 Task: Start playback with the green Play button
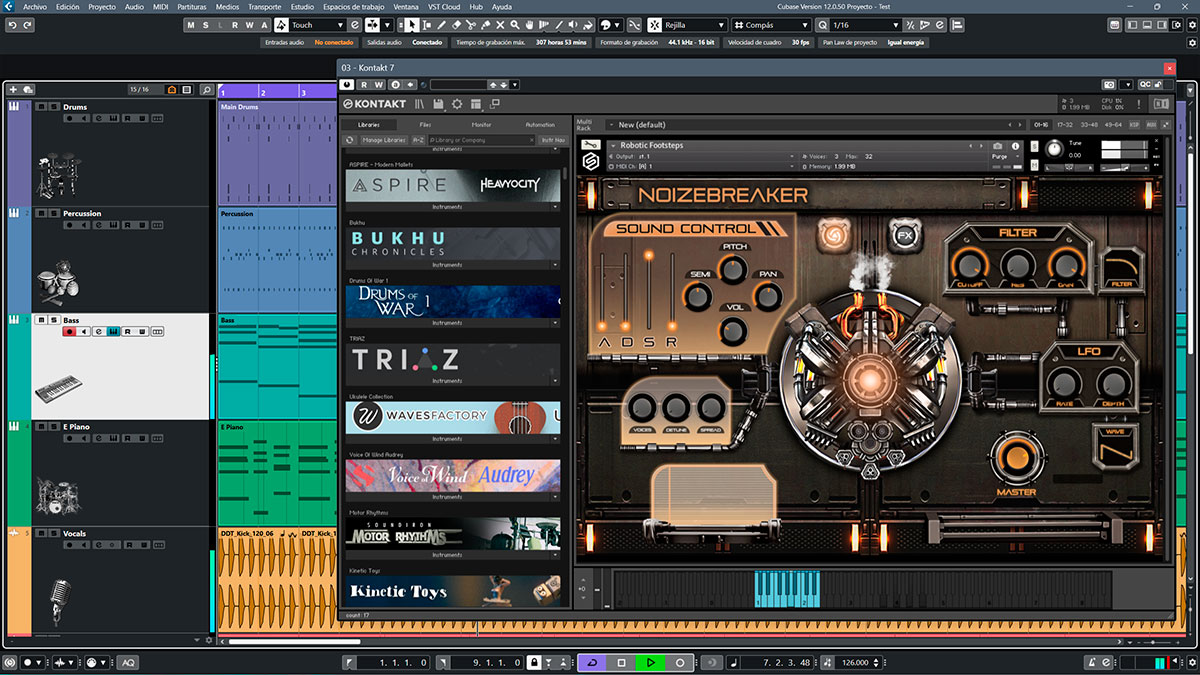651,662
